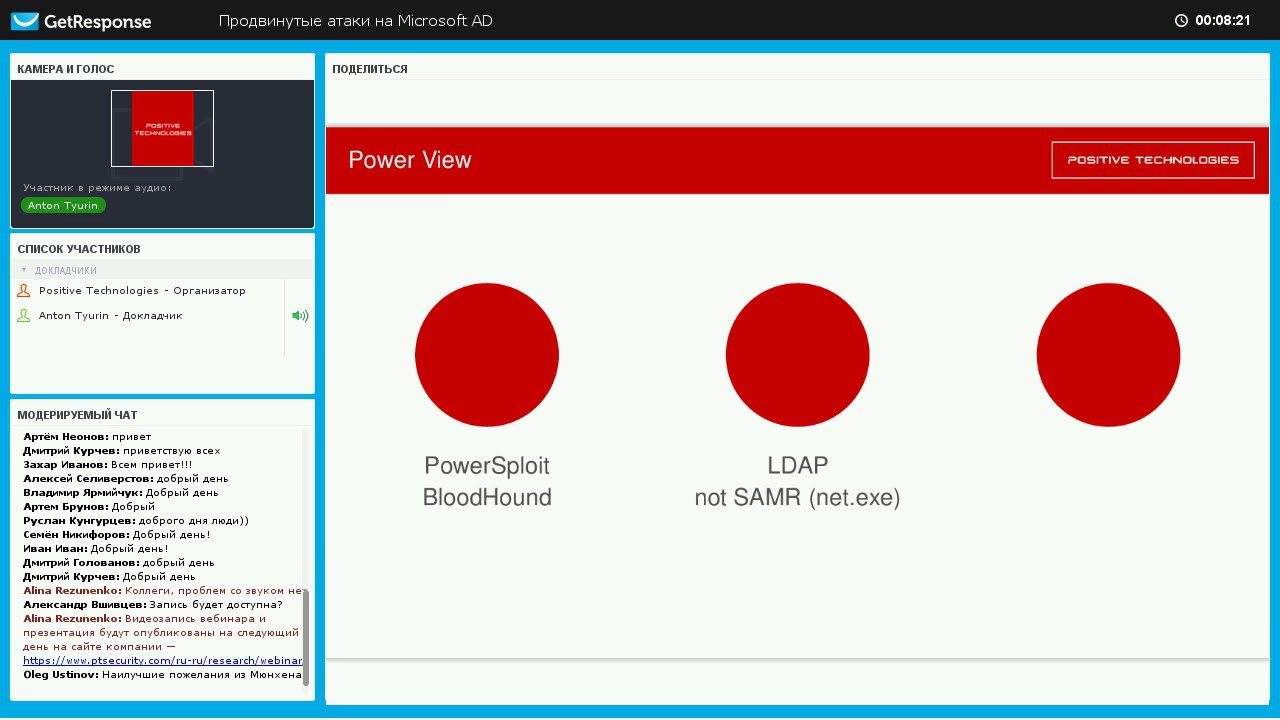1280x720 pixels.
Task: Click the Positive Technologies camera thumbnail
Action: coord(162,128)
